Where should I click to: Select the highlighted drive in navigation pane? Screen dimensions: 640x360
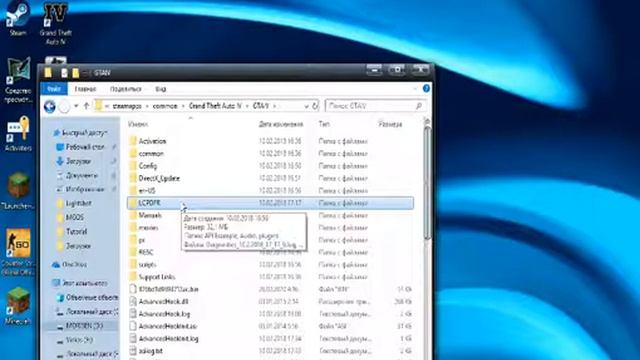pos(80,326)
